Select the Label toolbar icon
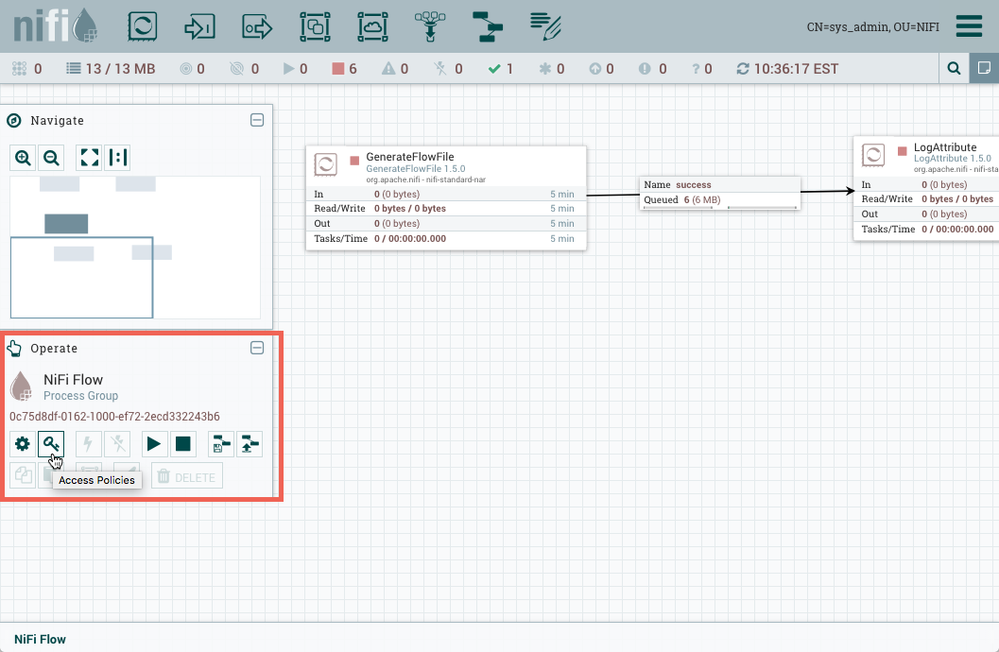 [x=545, y=27]
